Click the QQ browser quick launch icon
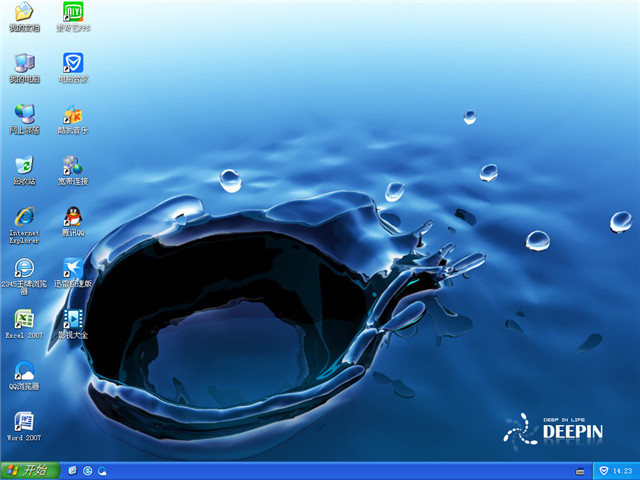The width and height of the screenshot is (640, 480). tap(102, 471)
